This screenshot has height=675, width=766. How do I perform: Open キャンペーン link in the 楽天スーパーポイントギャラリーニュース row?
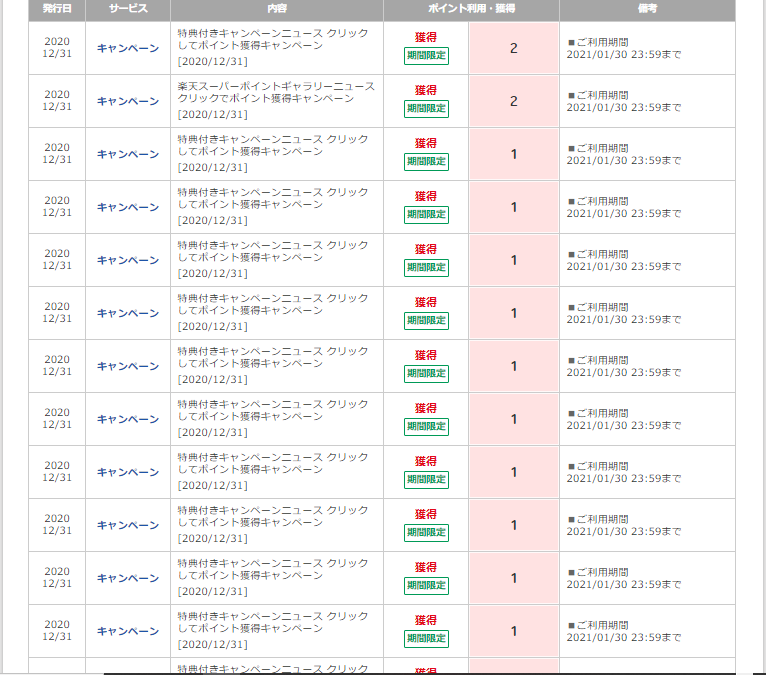(128, 101)
